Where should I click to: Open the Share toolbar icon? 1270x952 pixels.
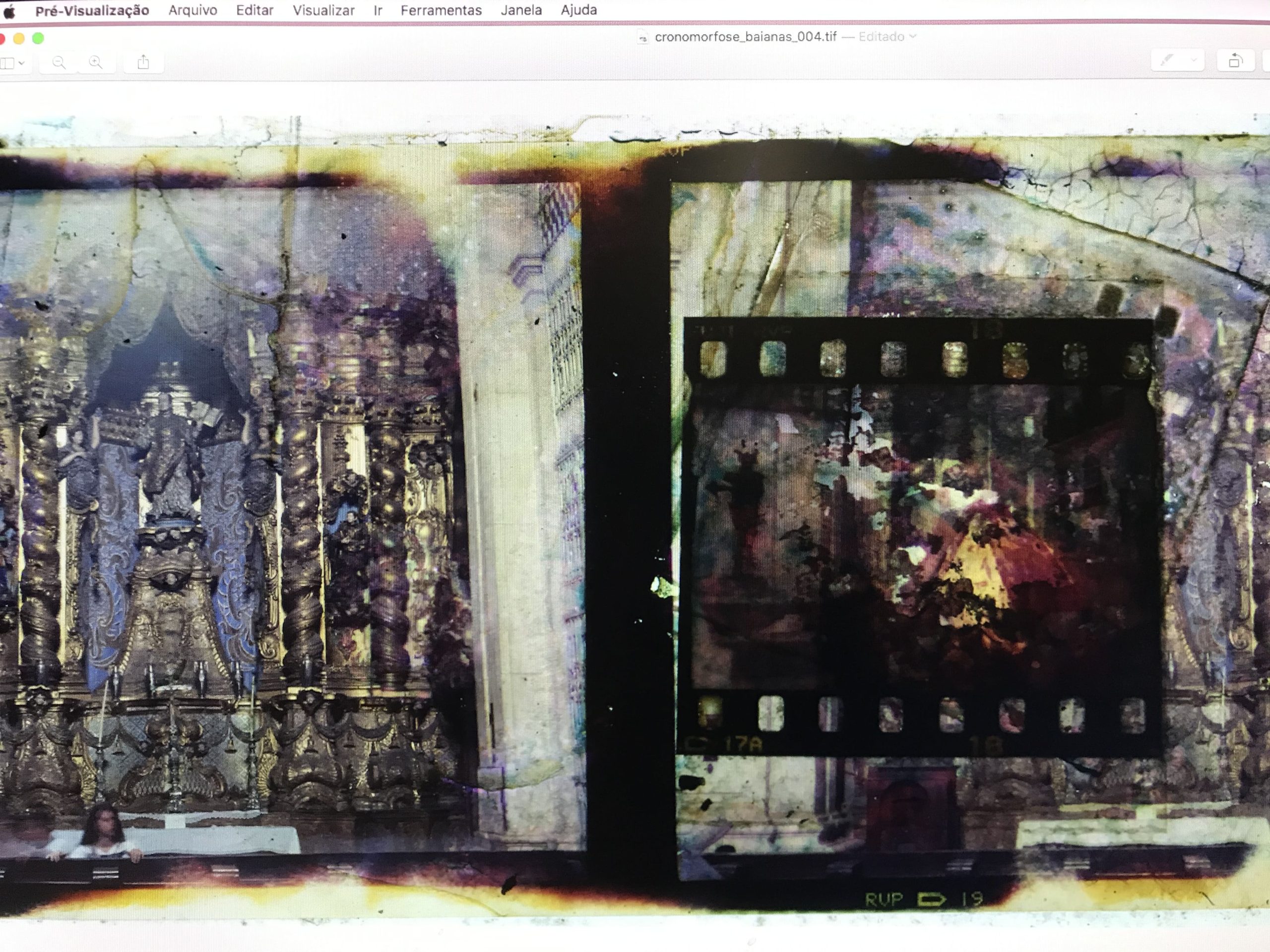click(143, 62)
